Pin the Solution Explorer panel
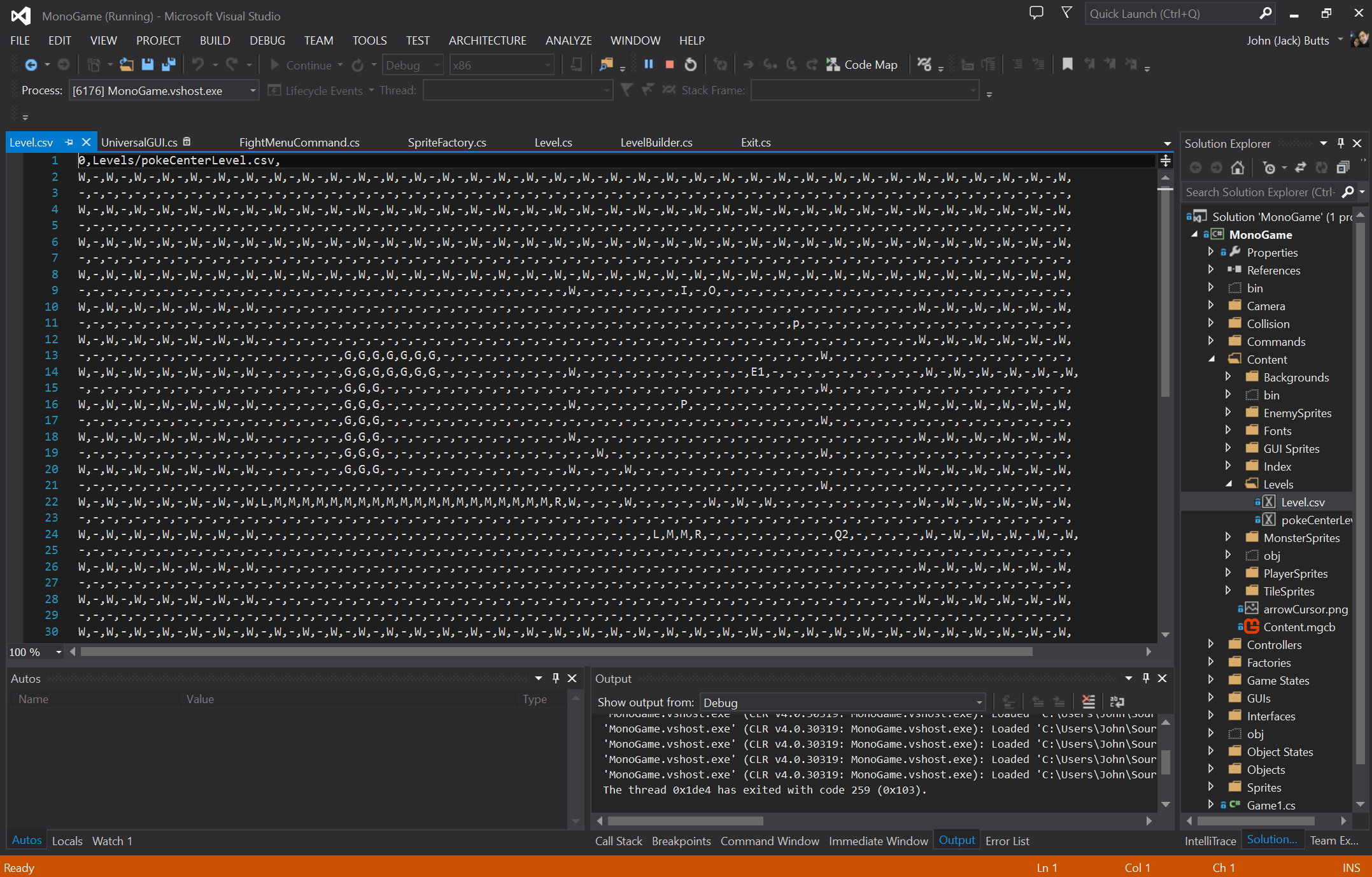The image size is (1372, 877). point(1341,143)
